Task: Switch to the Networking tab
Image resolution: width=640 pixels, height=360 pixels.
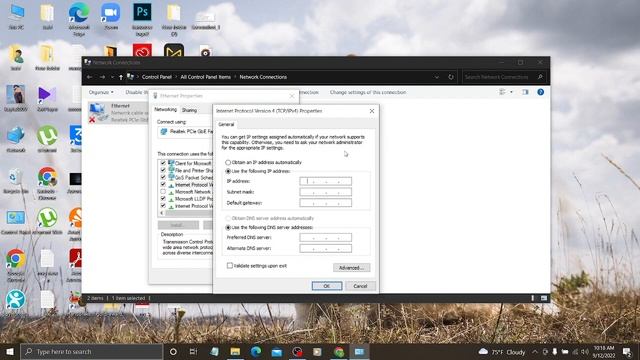Action: (165, 109)
